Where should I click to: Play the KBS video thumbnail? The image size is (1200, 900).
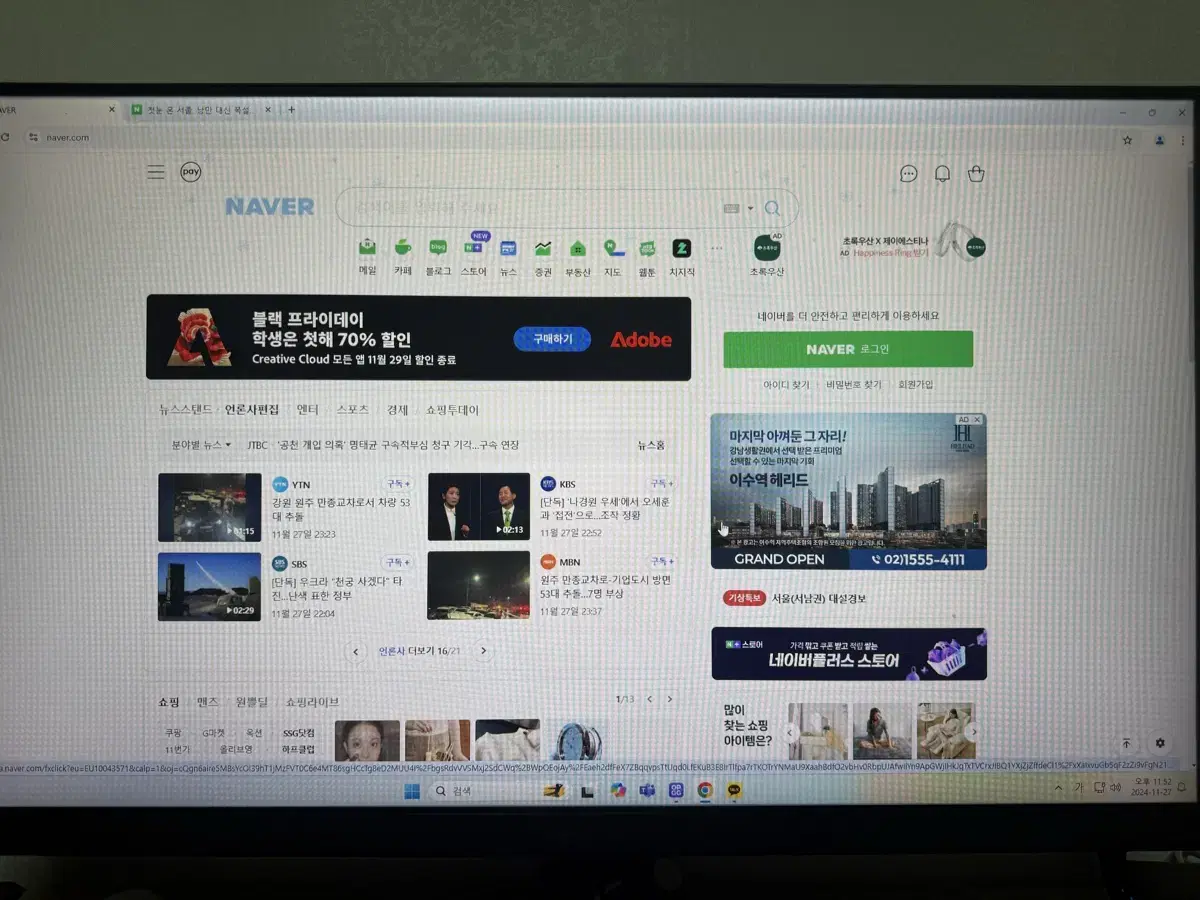479,507
